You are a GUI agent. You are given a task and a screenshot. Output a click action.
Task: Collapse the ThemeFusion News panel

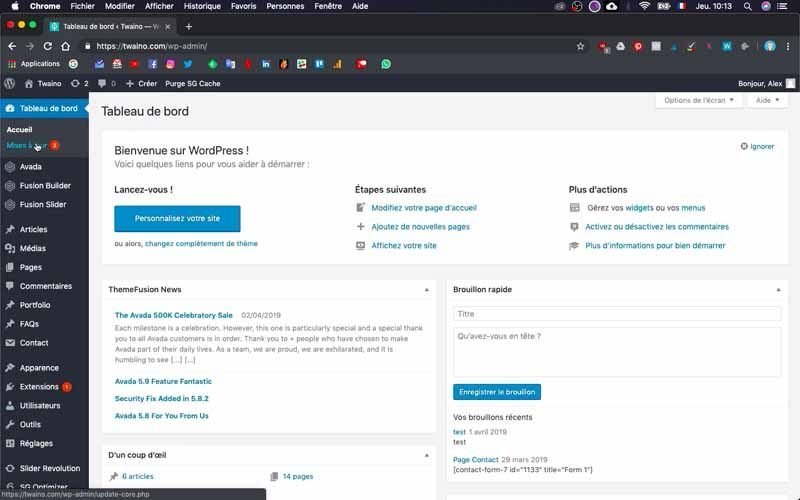427,290
